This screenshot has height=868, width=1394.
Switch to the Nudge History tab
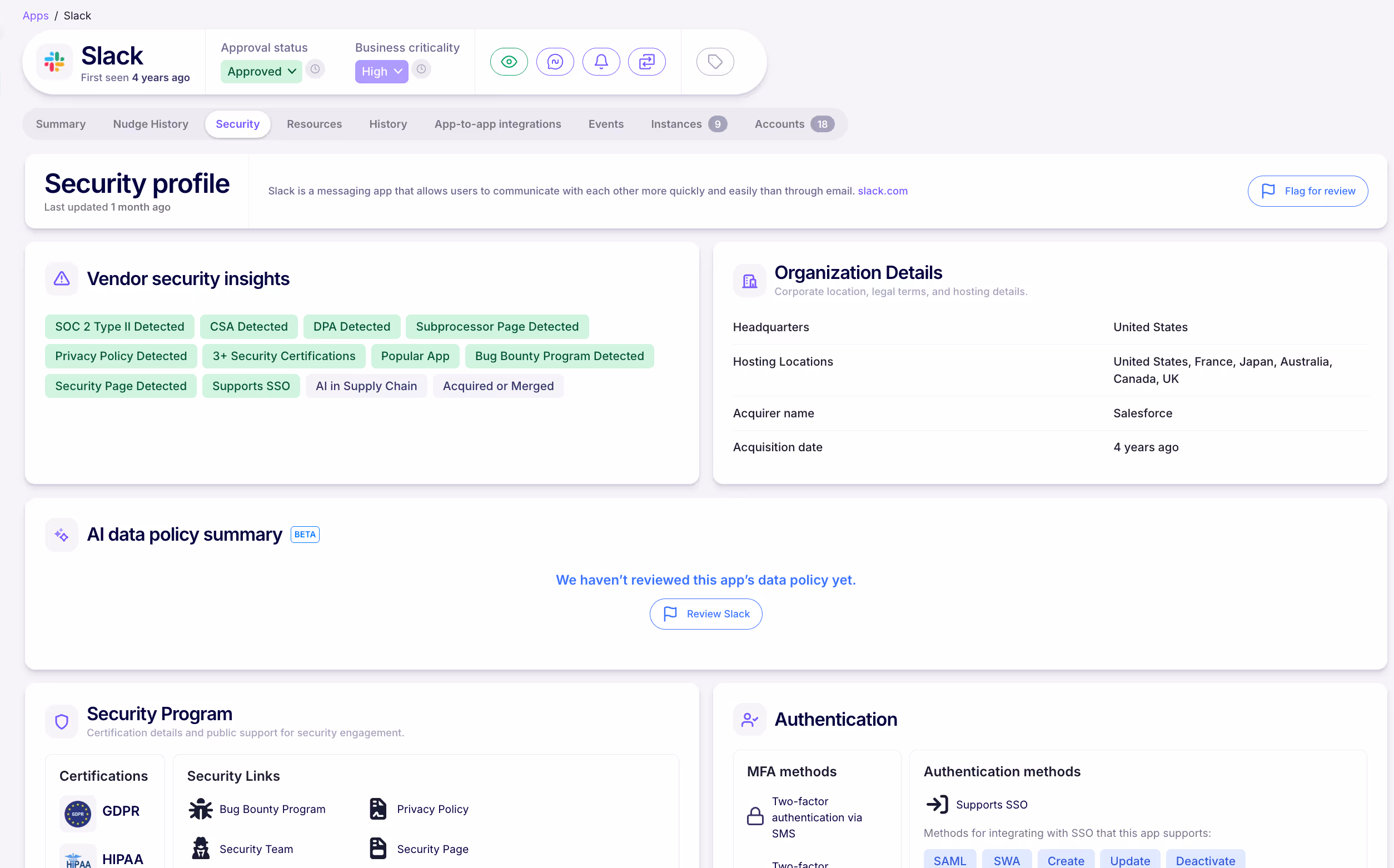[151, 124]
